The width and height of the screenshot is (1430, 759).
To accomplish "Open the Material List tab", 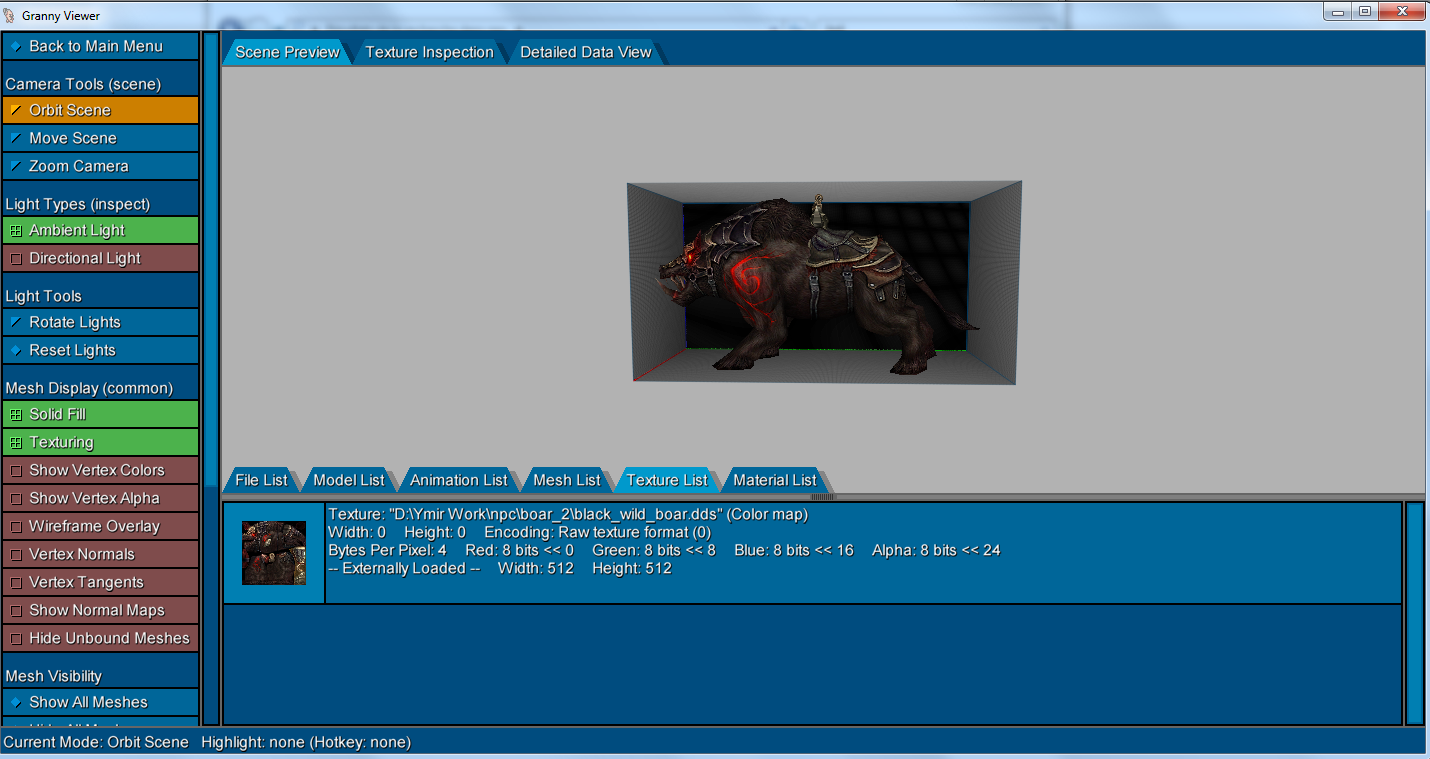I will pos(775,480).
